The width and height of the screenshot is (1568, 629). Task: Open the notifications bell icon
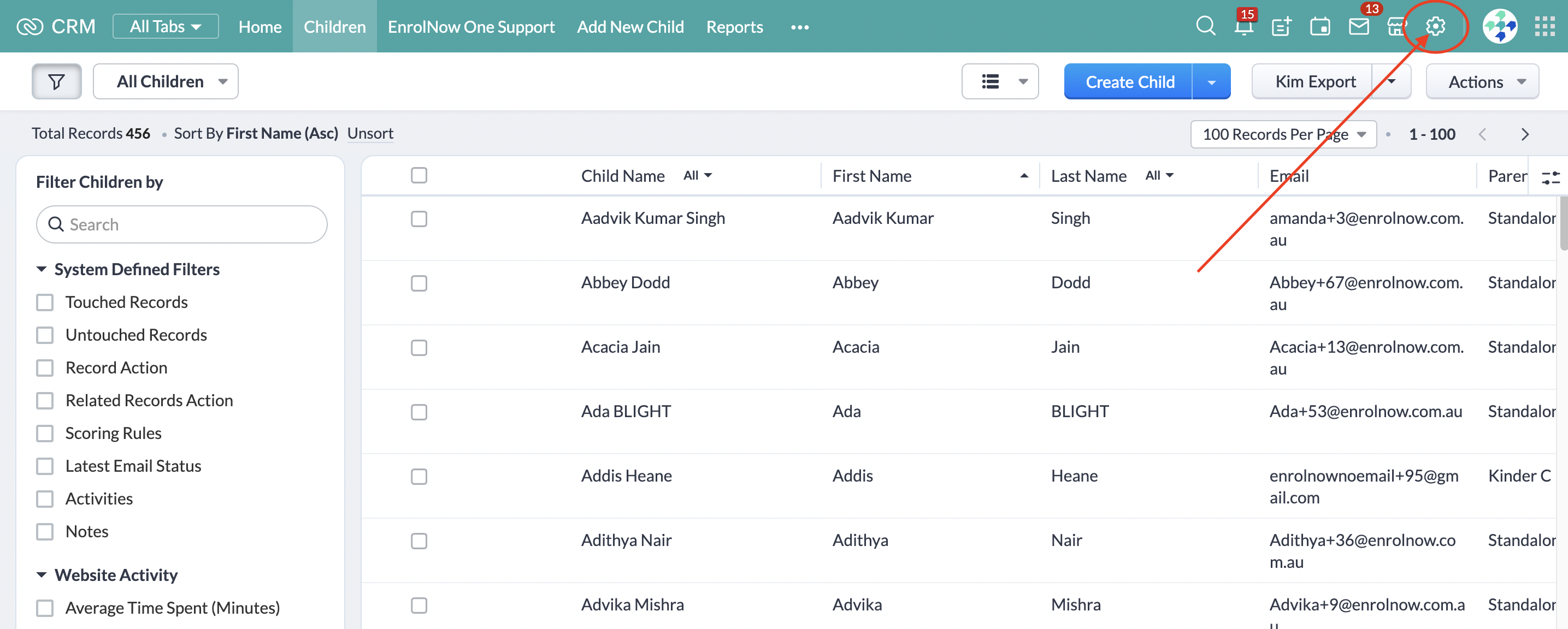coord(1243,27)
